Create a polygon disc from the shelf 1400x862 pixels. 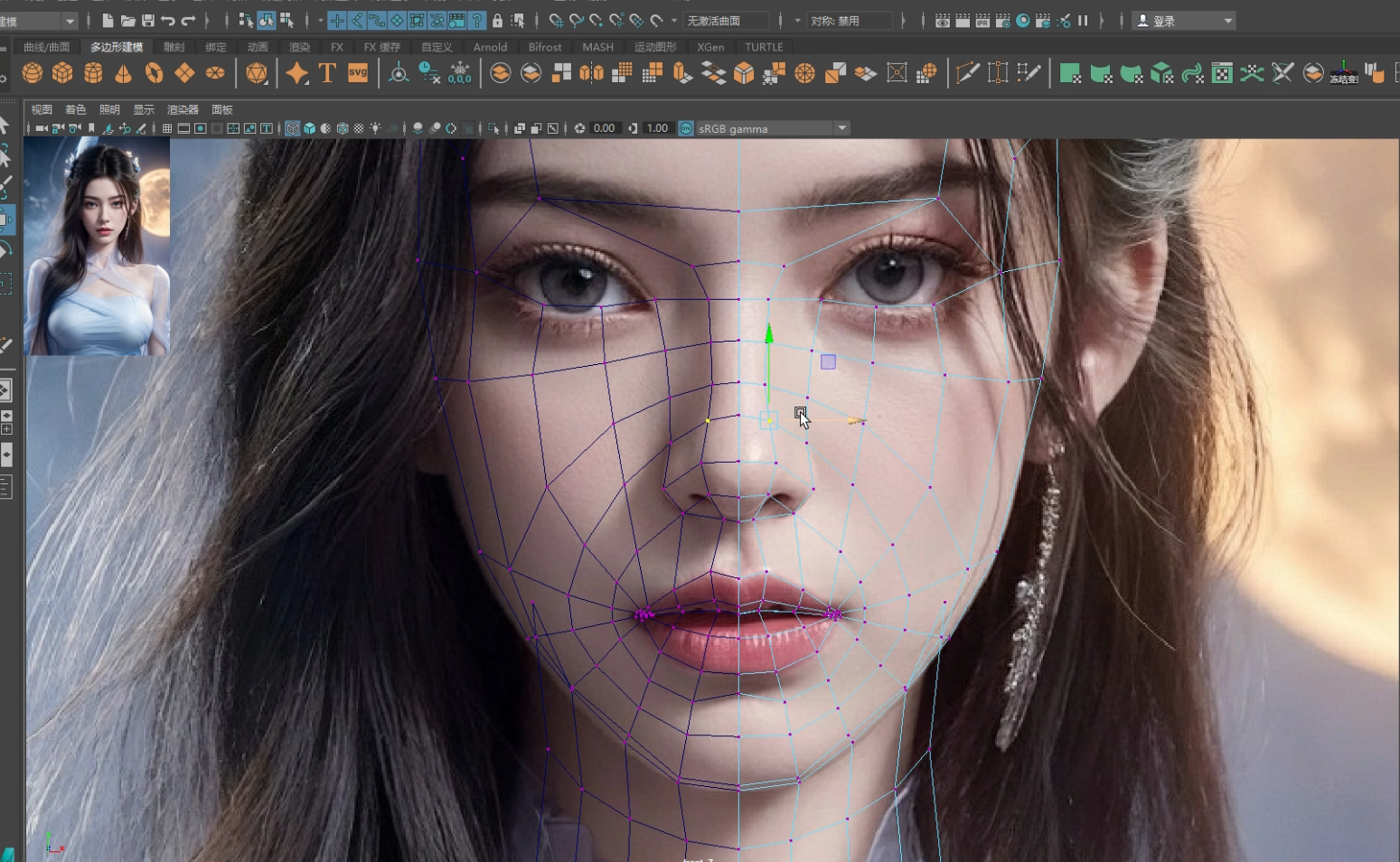(x=215, y=73)
